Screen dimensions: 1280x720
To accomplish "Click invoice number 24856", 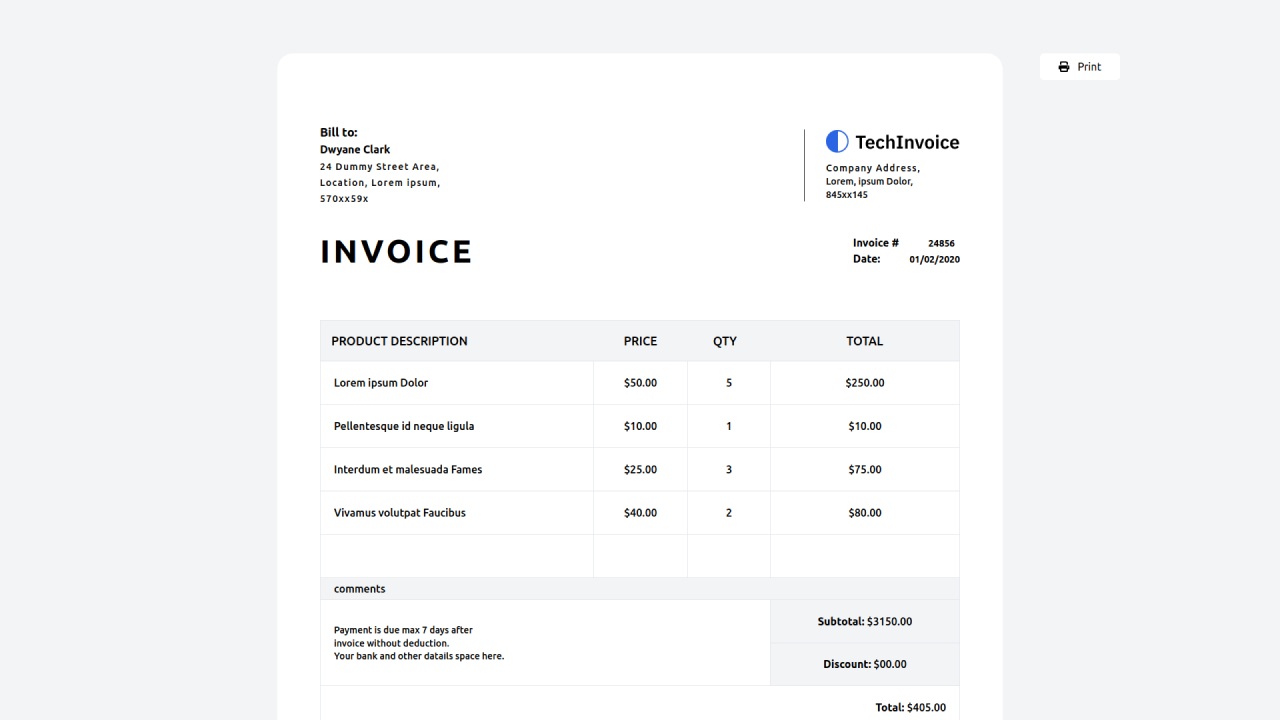I will click(941, 243).
